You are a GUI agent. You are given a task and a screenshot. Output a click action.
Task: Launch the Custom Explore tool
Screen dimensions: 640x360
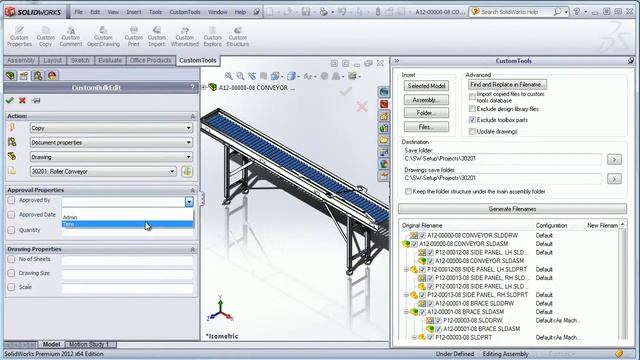pyautogui.click(x=212, y=36)
